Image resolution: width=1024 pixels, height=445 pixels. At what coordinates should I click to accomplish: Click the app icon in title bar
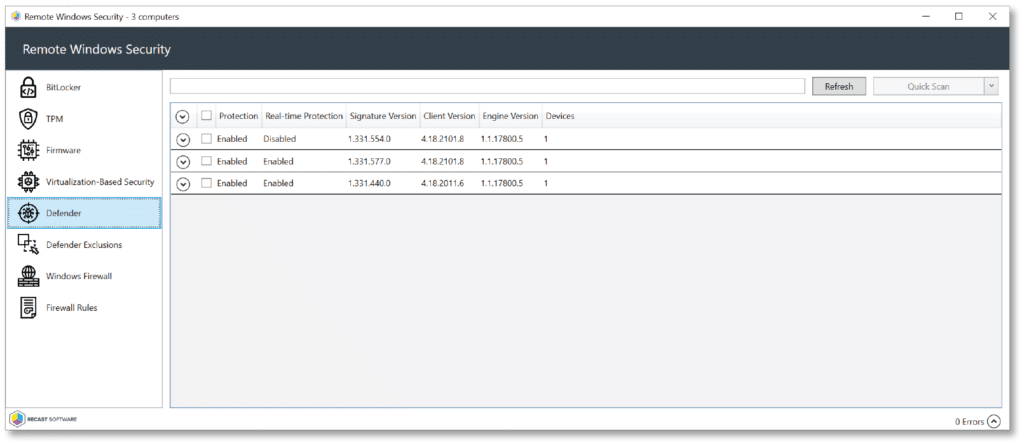click(x=16, y=17)
